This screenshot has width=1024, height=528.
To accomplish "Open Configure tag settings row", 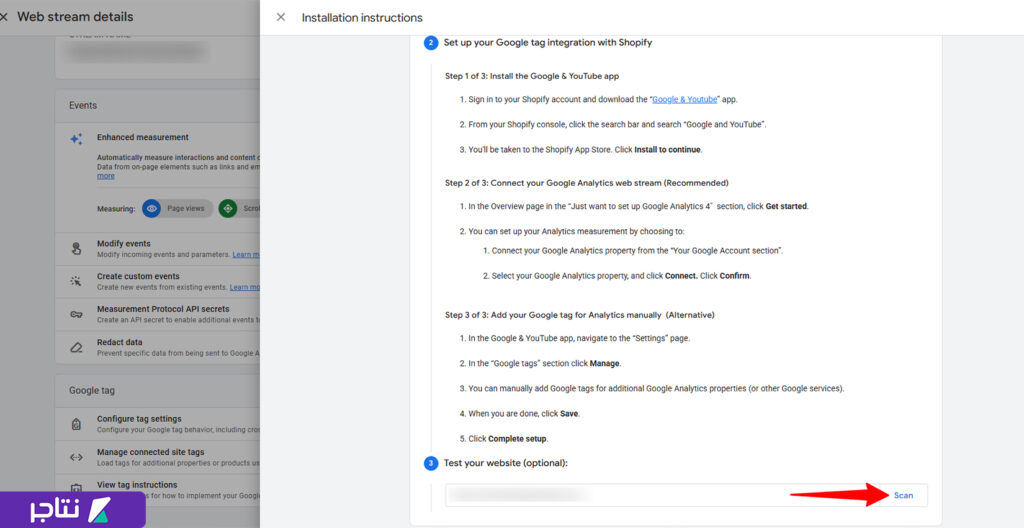I will [157, 424].
